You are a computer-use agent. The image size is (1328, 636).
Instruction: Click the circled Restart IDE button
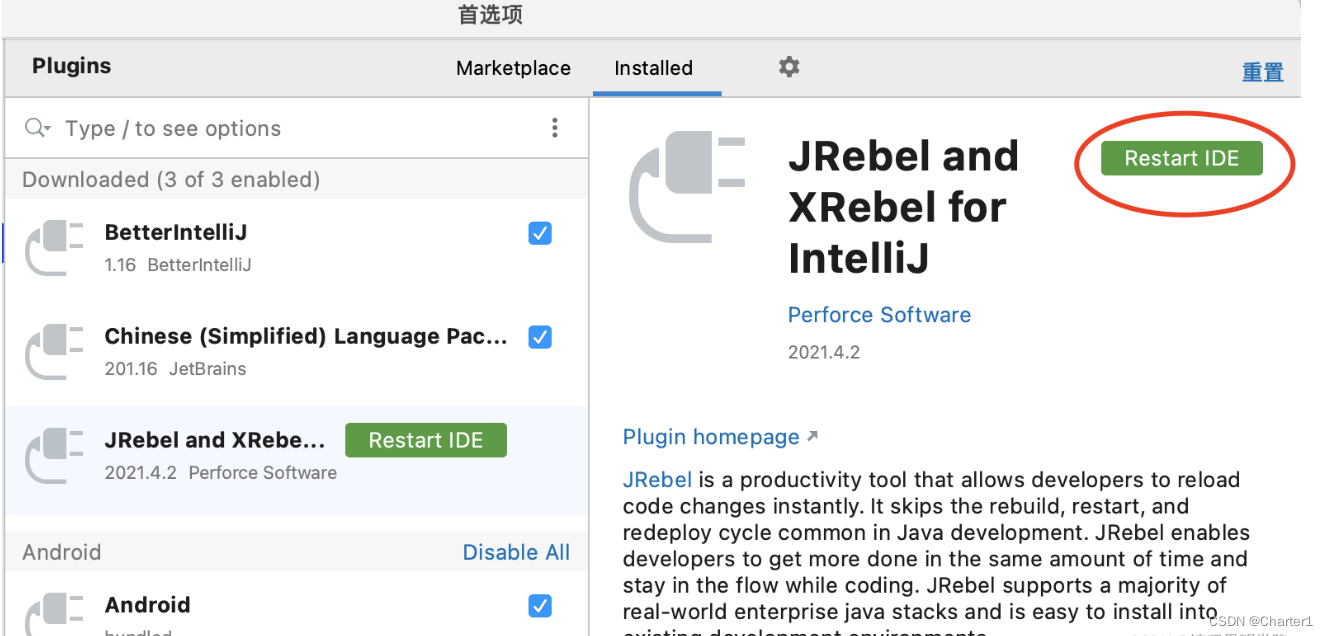[1182, 158]
